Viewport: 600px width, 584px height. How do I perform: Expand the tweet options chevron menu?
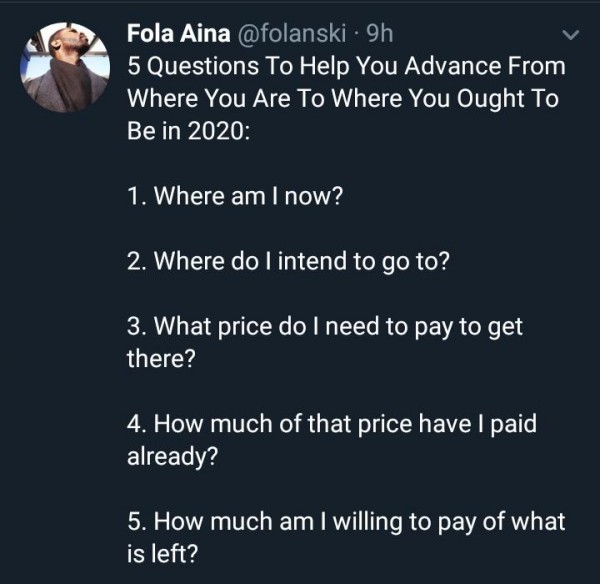[571, 35]
